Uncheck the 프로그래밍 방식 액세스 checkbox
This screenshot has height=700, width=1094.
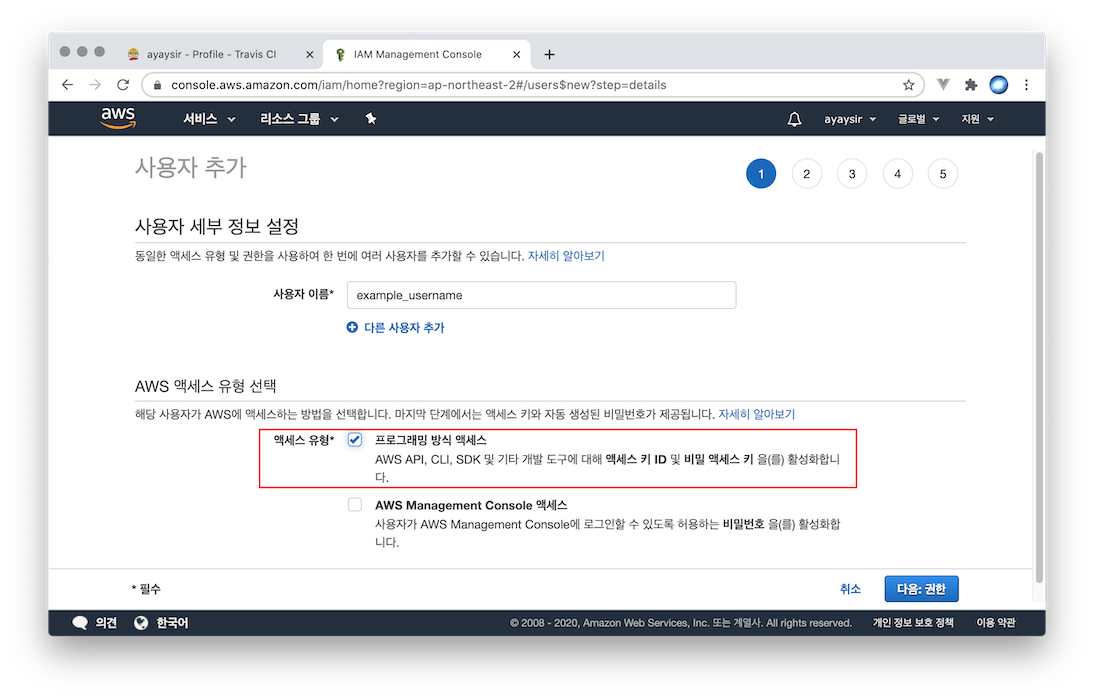click(355, 441)
